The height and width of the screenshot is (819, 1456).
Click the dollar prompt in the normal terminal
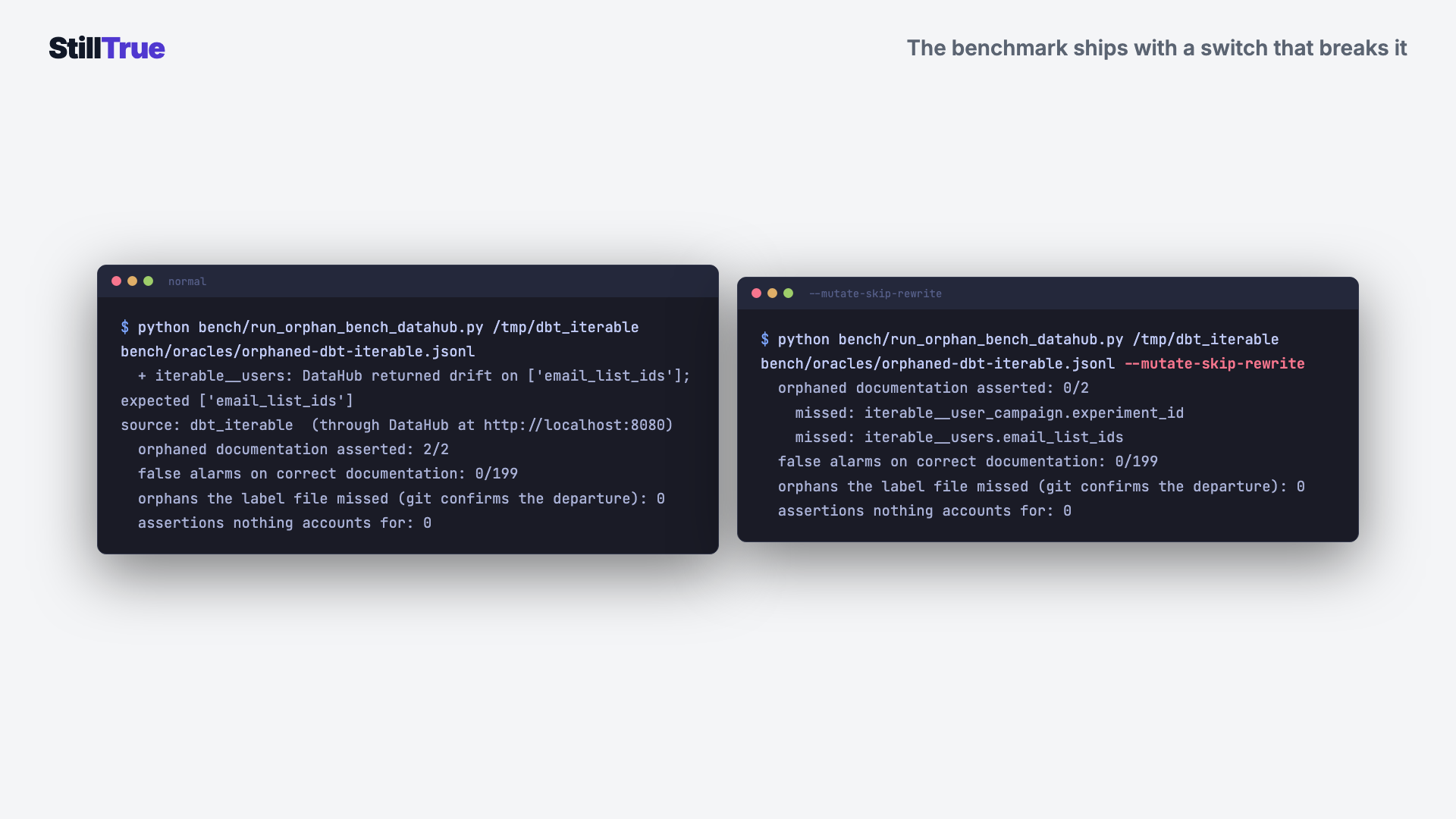pos(125,327)
